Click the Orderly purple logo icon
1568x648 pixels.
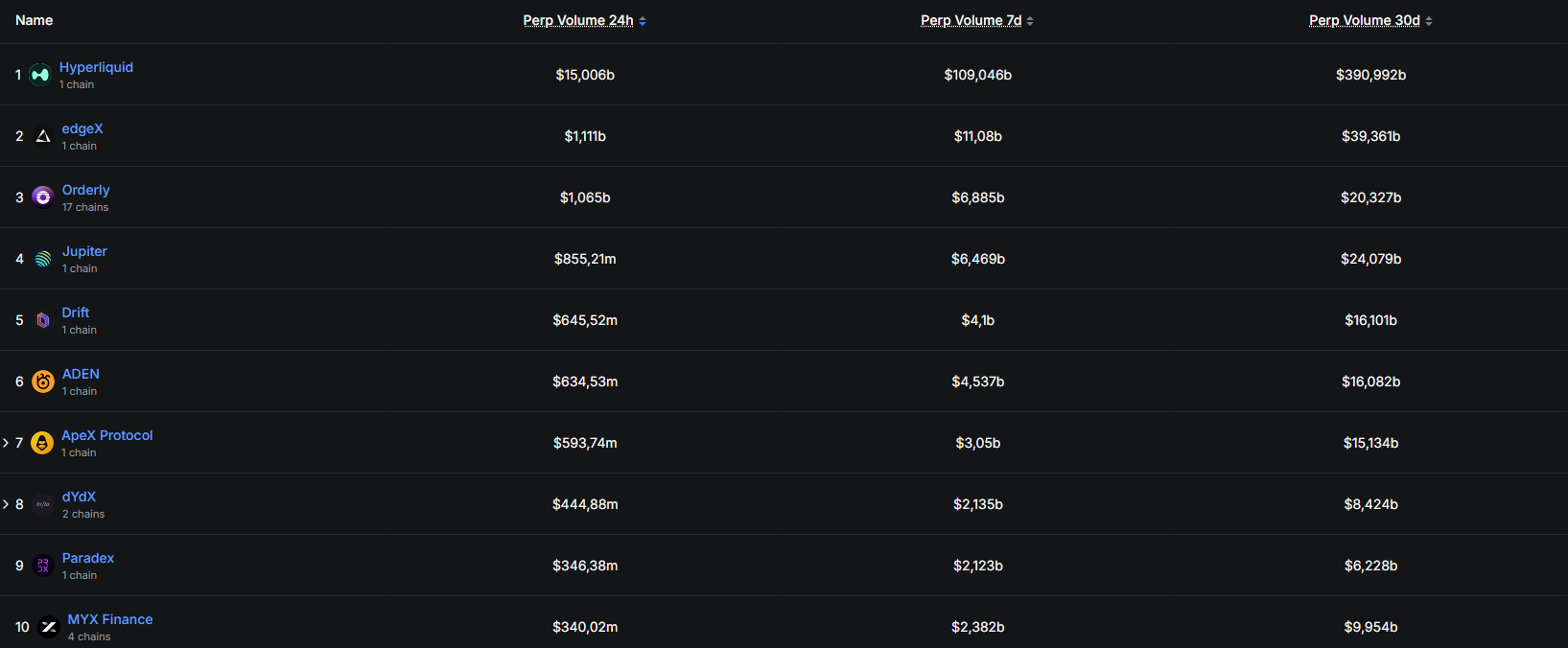pos(42,197)
